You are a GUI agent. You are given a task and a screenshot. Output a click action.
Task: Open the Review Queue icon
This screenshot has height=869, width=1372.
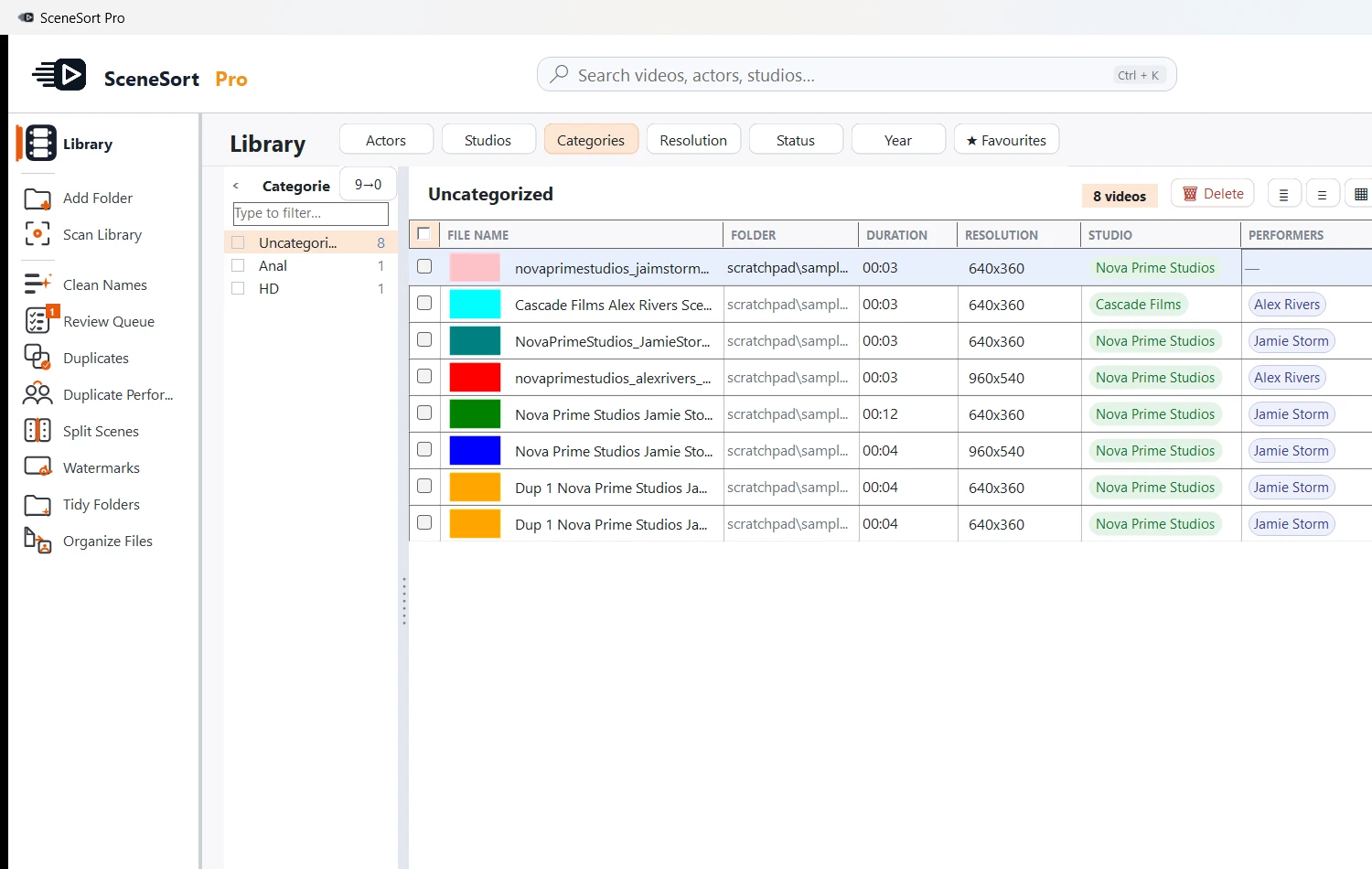[x=38, y=321]
